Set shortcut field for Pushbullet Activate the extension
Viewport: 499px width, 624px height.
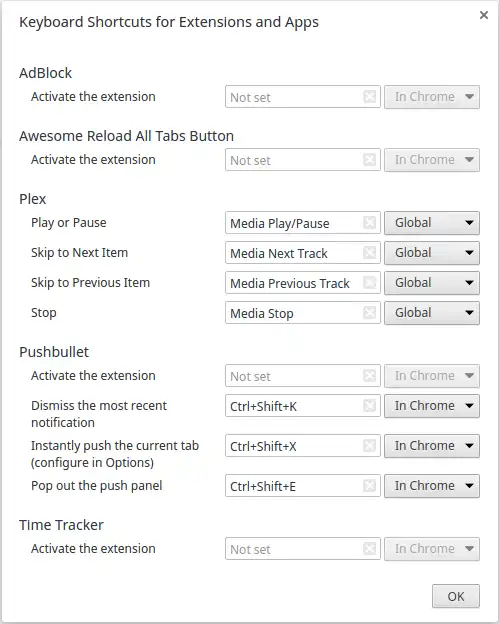(x=303, y=376)
